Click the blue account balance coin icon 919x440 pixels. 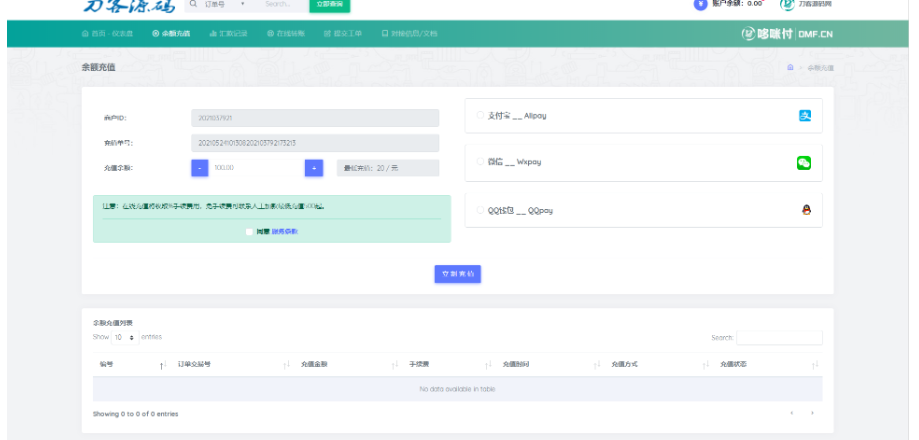click(x=700, y=5)
